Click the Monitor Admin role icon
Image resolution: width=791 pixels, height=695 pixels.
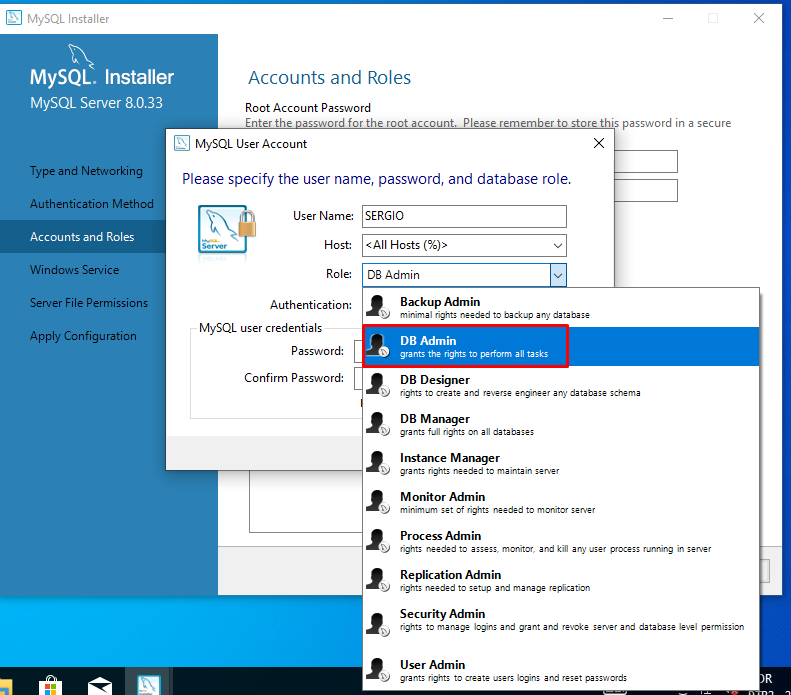pyautogui.click(x=377, y=502)
